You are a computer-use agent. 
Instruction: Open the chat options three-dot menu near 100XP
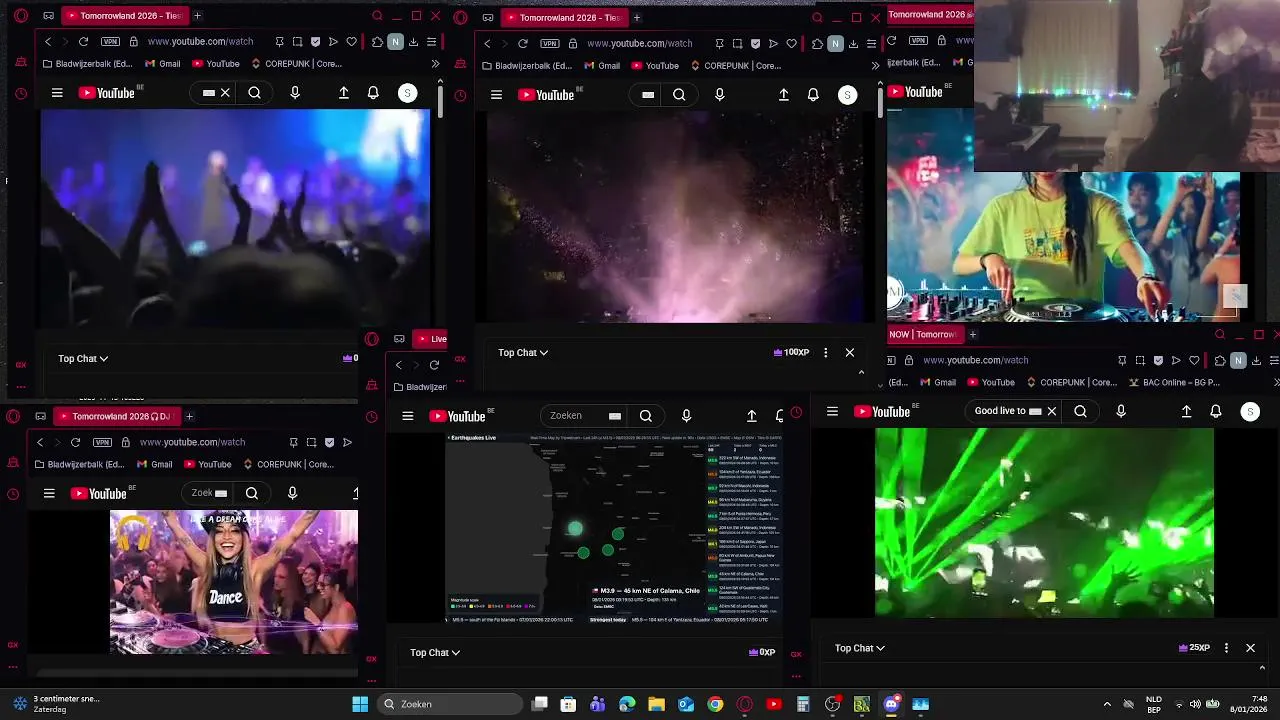point(825,352)
